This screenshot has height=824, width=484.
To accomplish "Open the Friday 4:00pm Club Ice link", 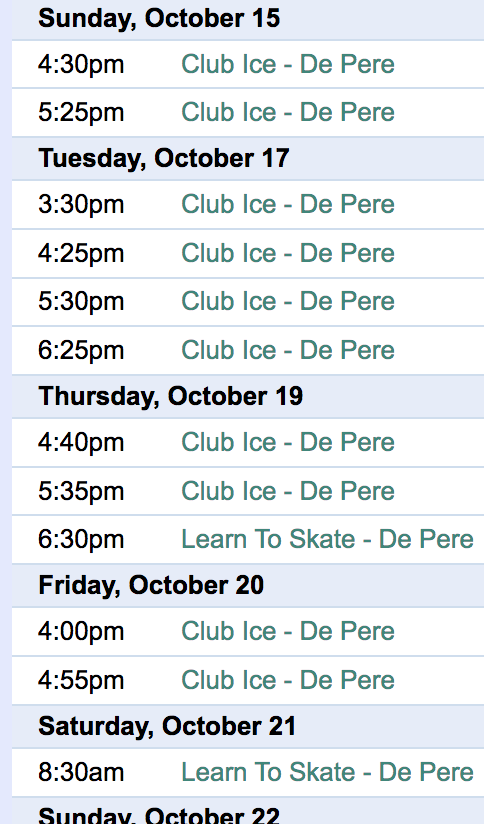I will (287, 632).
